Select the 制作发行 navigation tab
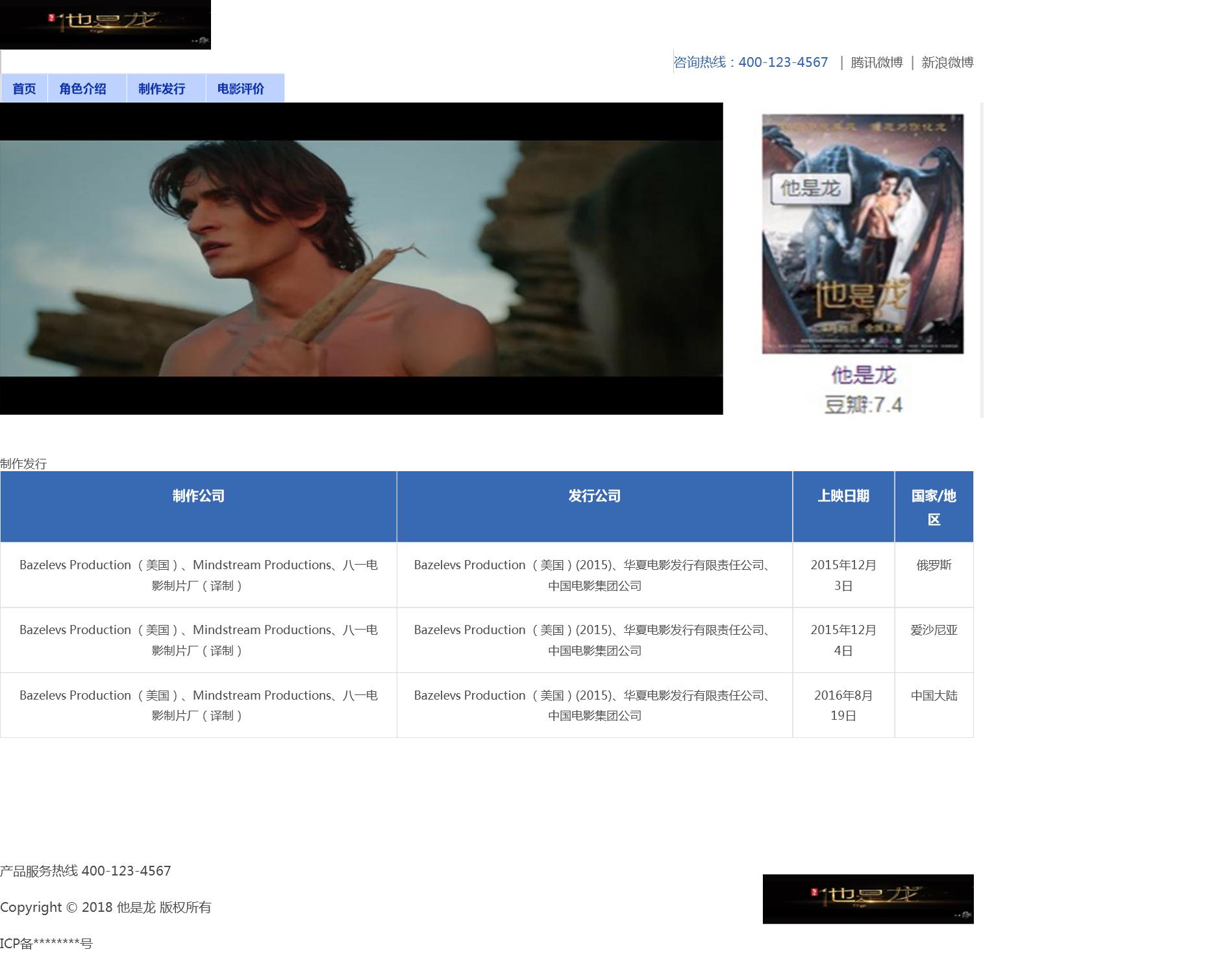This screenshot has width=1205, height=980. [162, 88]
